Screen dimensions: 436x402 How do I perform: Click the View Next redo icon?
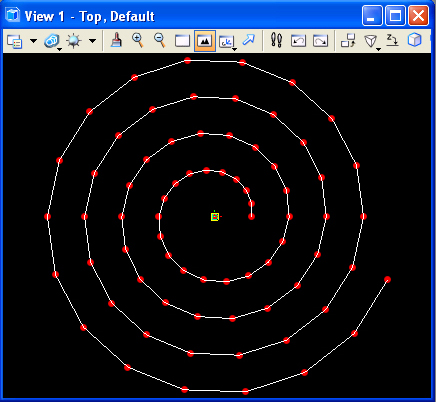tap(320, 41)
